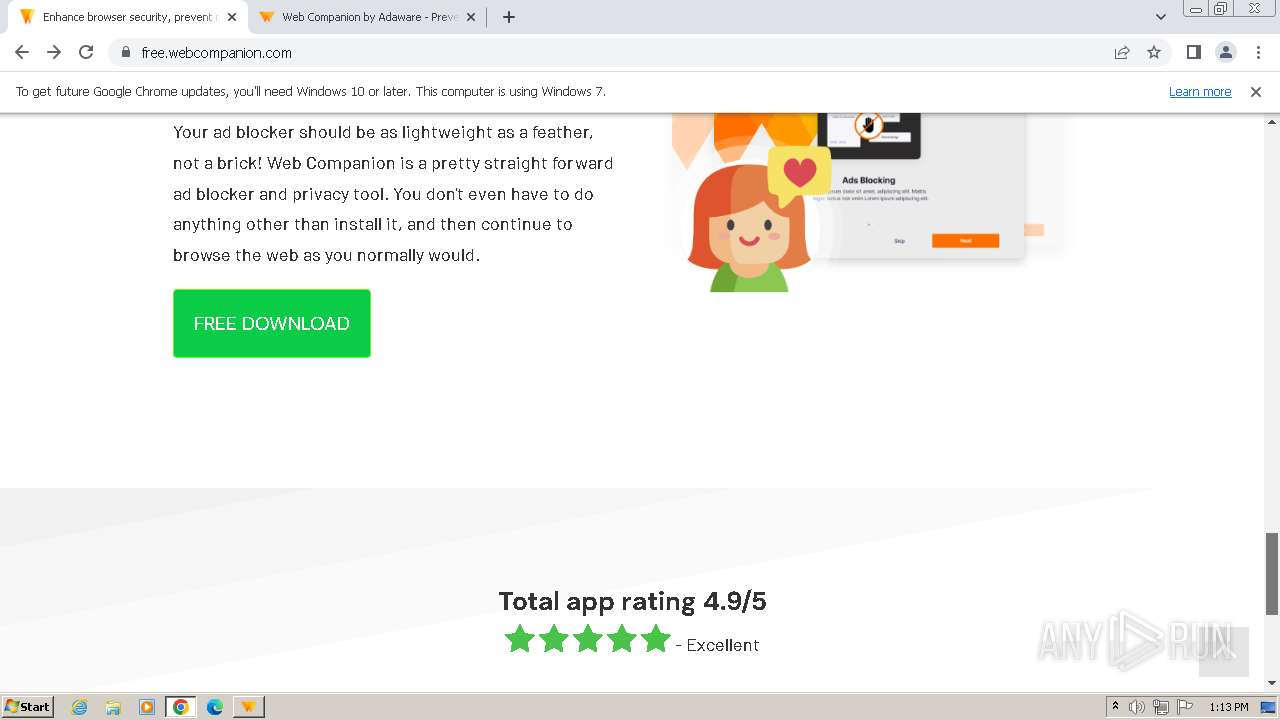Launch Internet Explorer from taskbar
Screen dimensions: 1280x720
(x=79, y=707)
